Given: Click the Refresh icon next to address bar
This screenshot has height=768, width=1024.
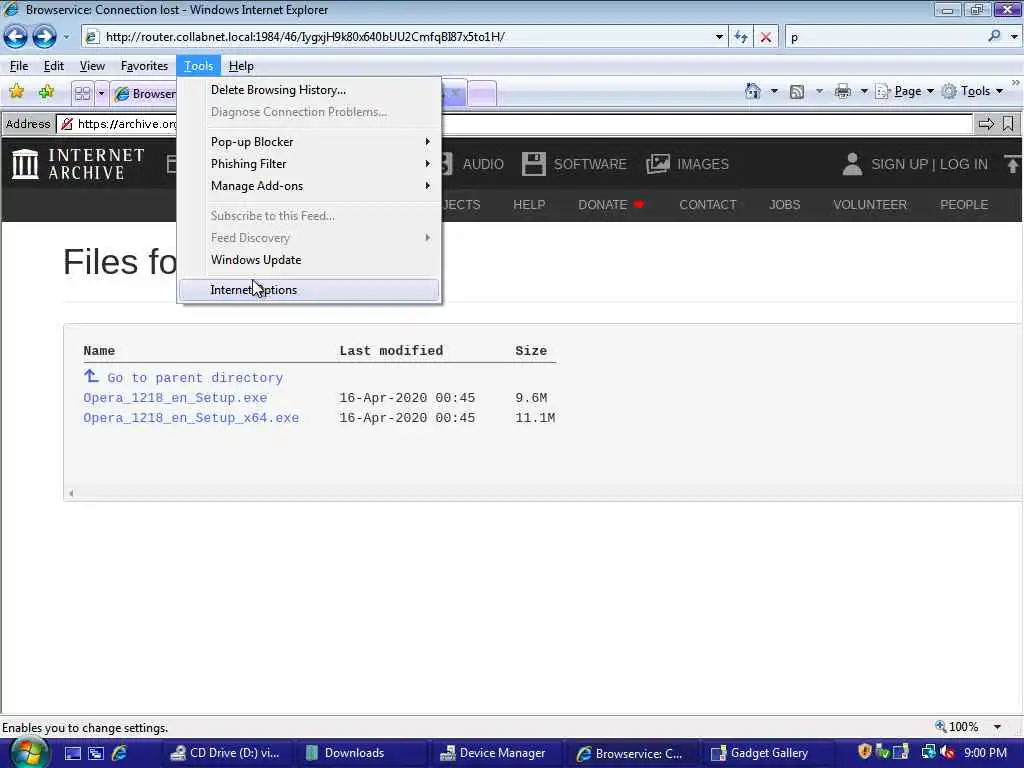Looking at the screenshot, I should pos(741,37).
